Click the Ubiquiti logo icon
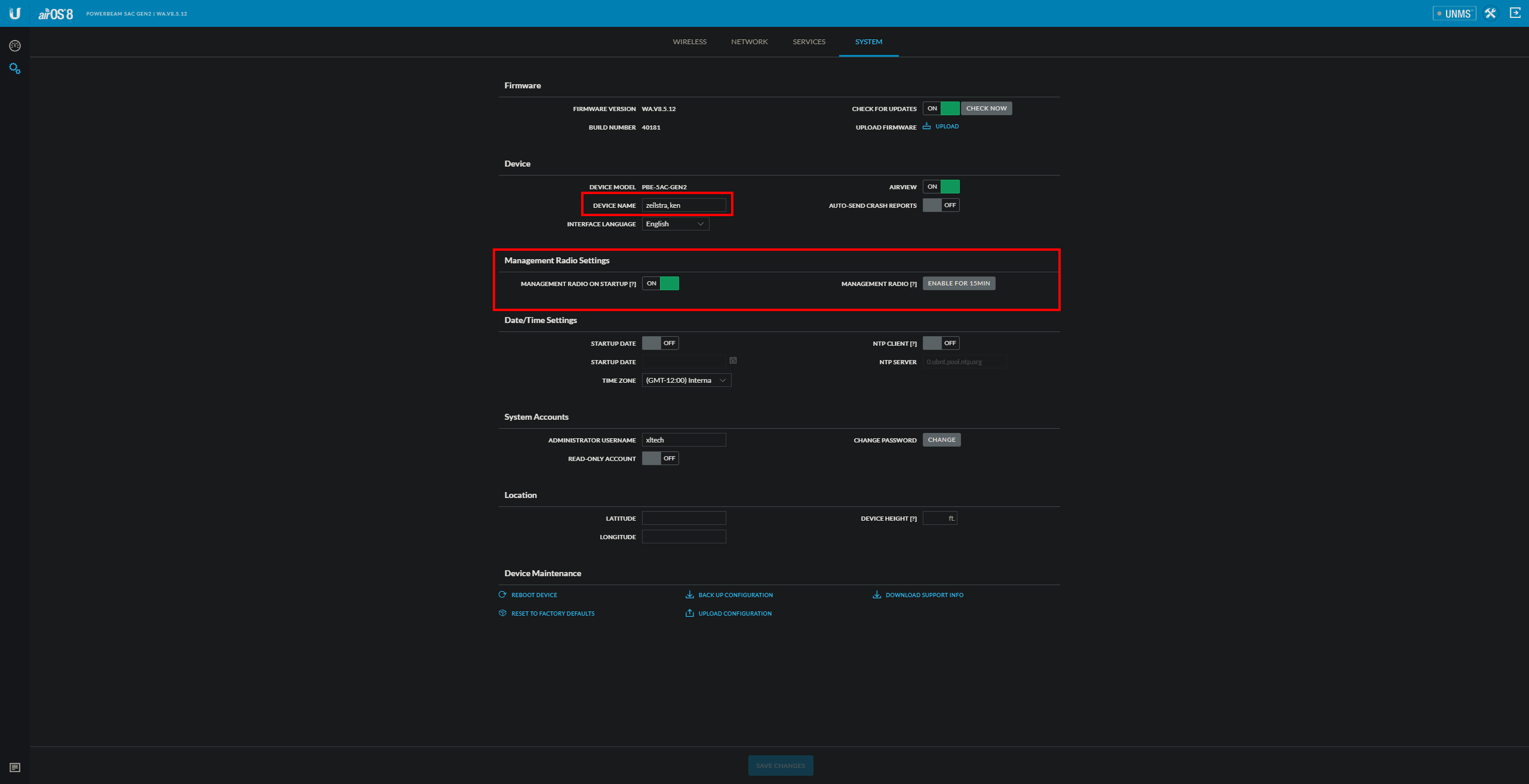1529x784 pixels. point(15,13)
